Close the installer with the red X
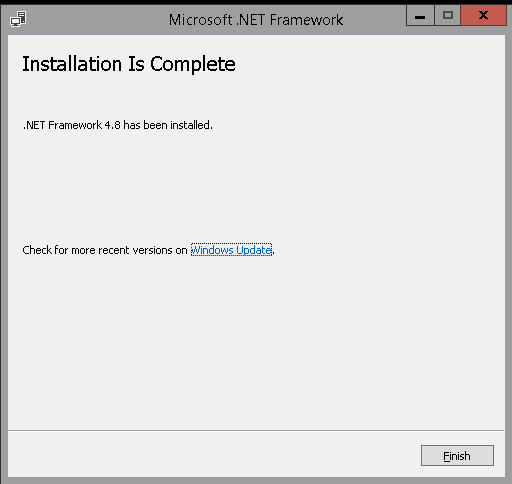The width and height of the screenshot is (512, 484). [483, 15]
